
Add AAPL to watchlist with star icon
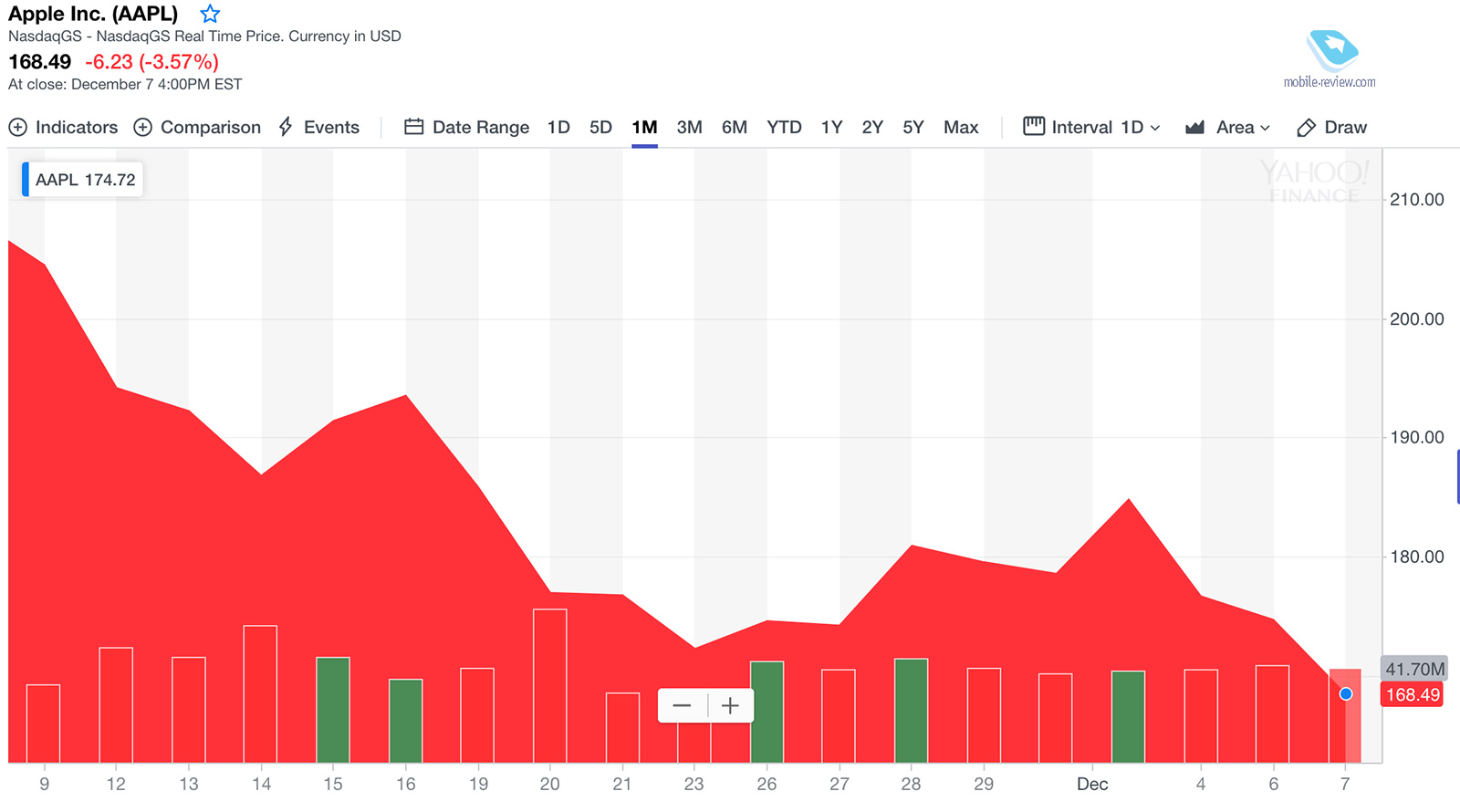tap(210, 14)
